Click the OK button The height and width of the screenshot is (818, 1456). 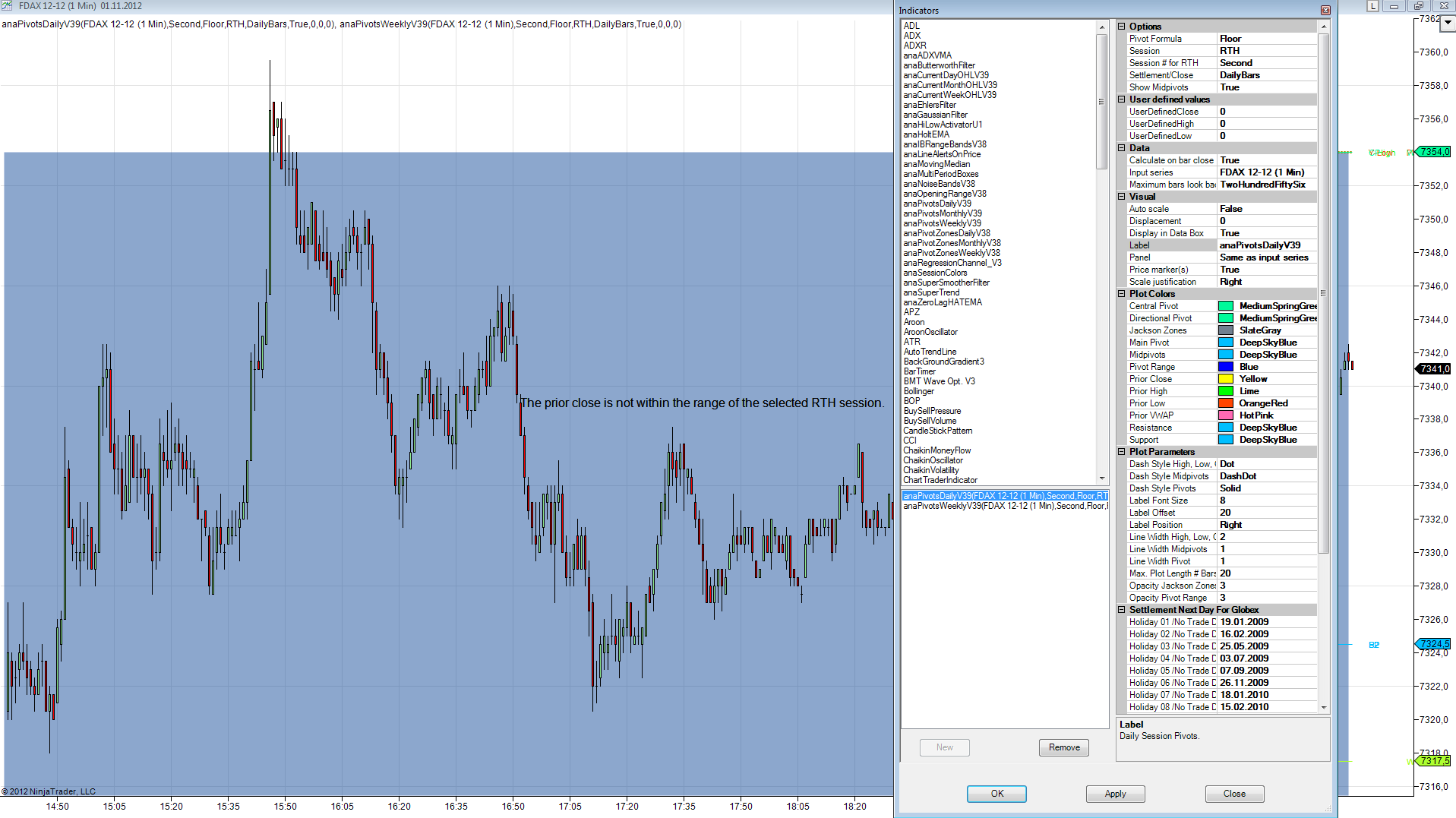click(x=996, y=794)
